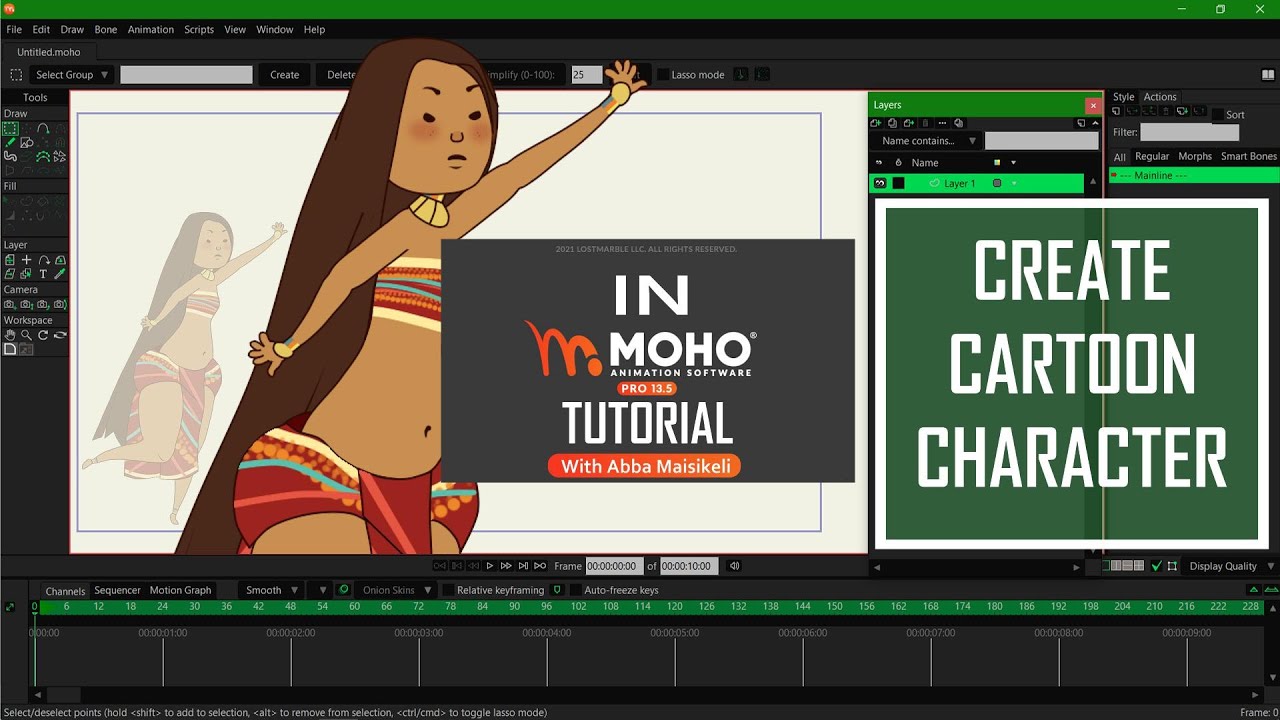Image resolution: width=1280 pixels, height=720 pixels.
Task: Switch to the Actions tab
Action: (1160, 97)
